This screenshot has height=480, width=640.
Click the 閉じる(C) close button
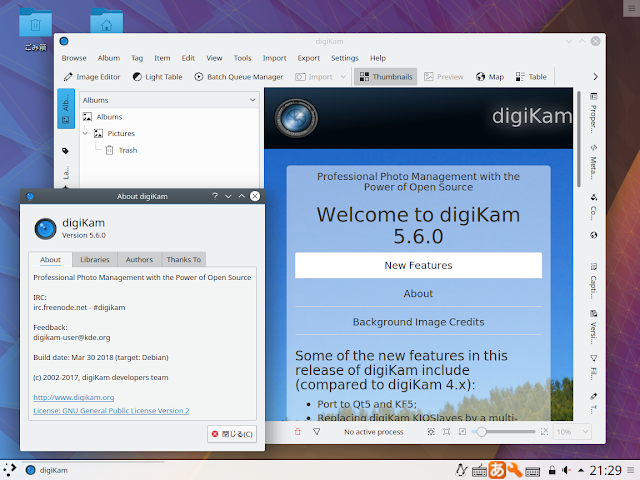click(232, 434)
